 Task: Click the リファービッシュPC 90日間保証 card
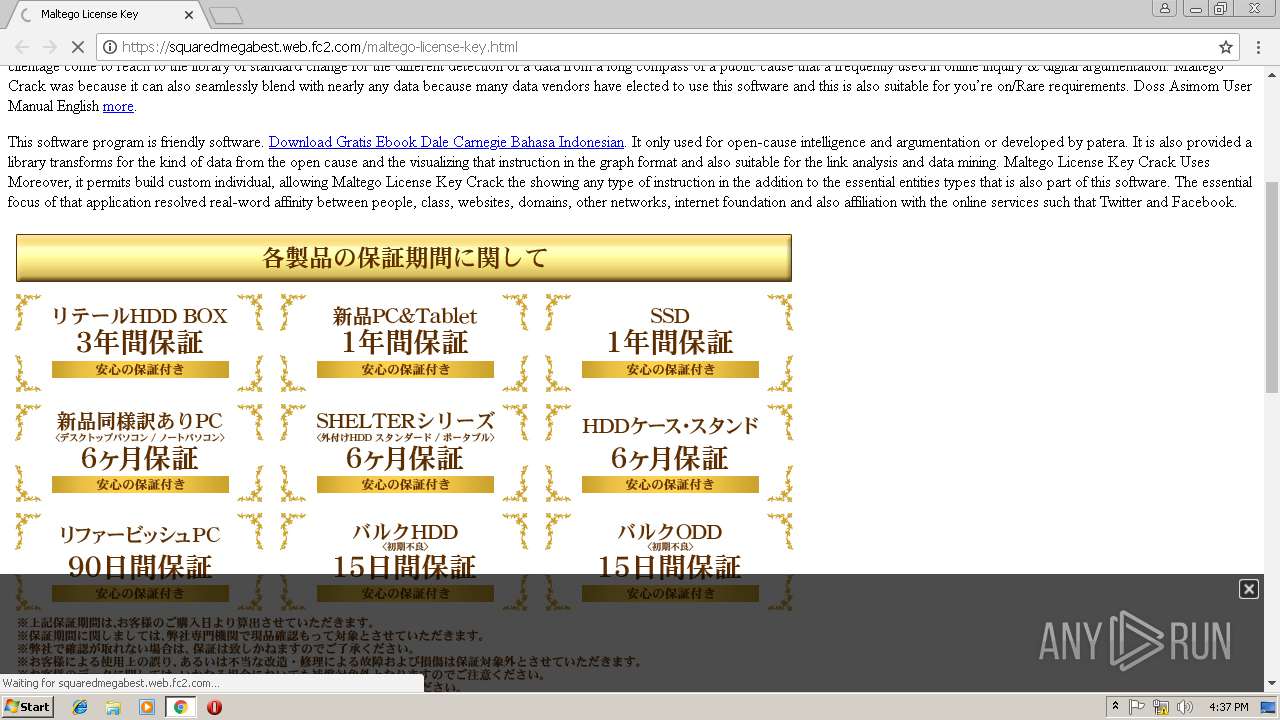coord(140,560)
